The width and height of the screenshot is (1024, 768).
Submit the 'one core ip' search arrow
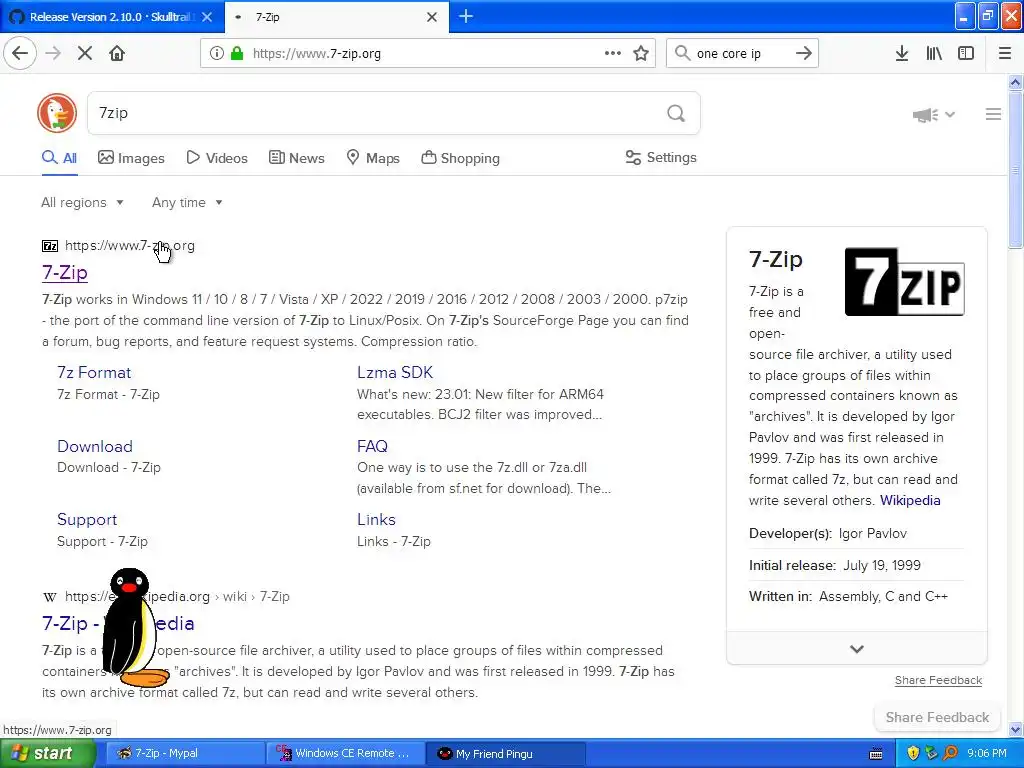[804, 53]
